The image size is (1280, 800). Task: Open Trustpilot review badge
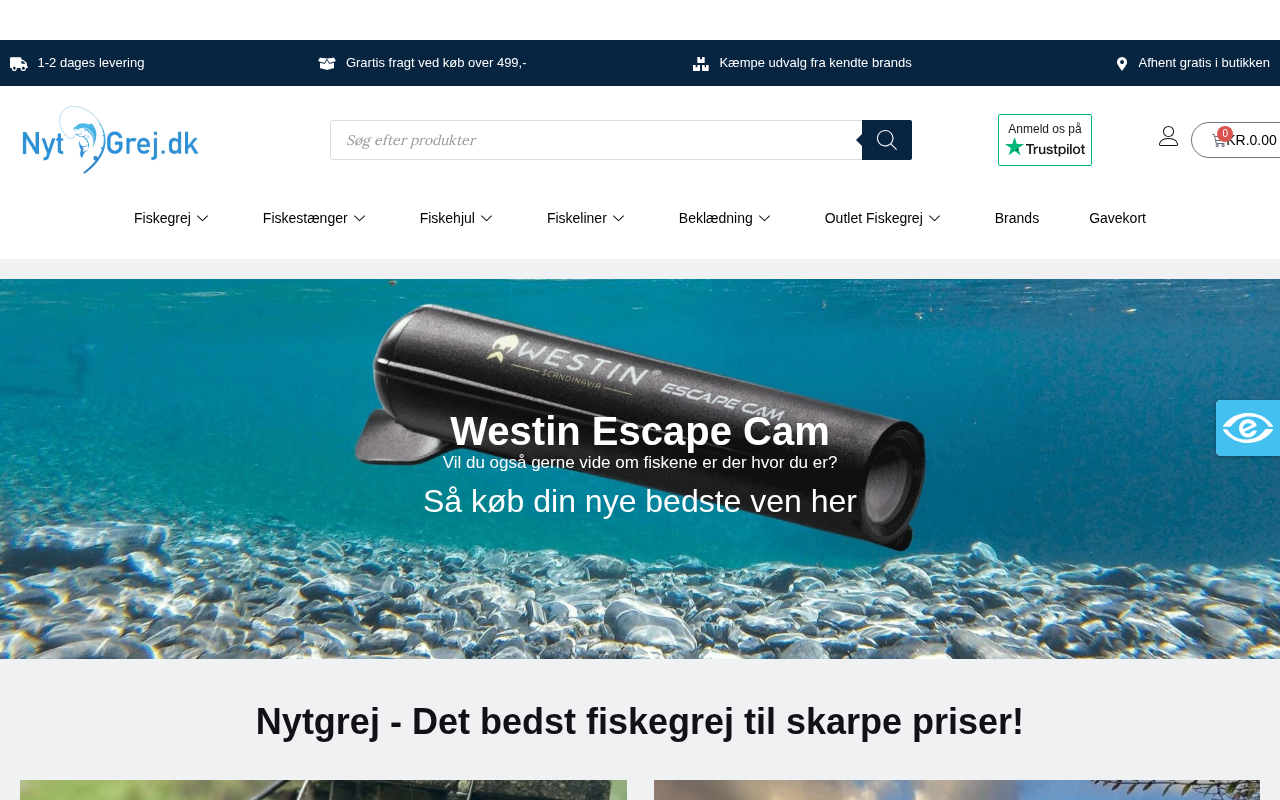point(1045,140)
